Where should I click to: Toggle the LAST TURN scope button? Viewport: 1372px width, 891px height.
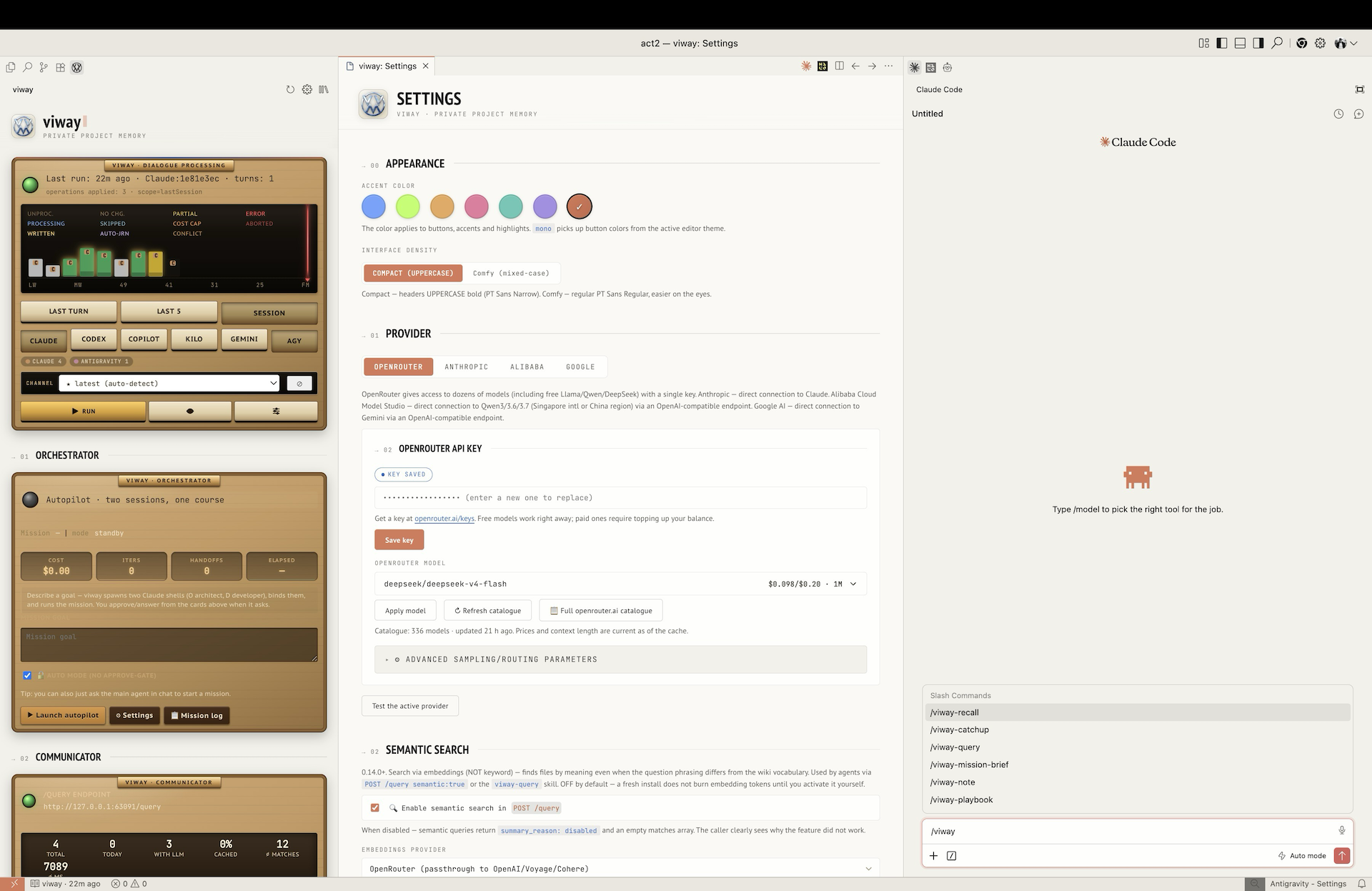pos(69,312)
